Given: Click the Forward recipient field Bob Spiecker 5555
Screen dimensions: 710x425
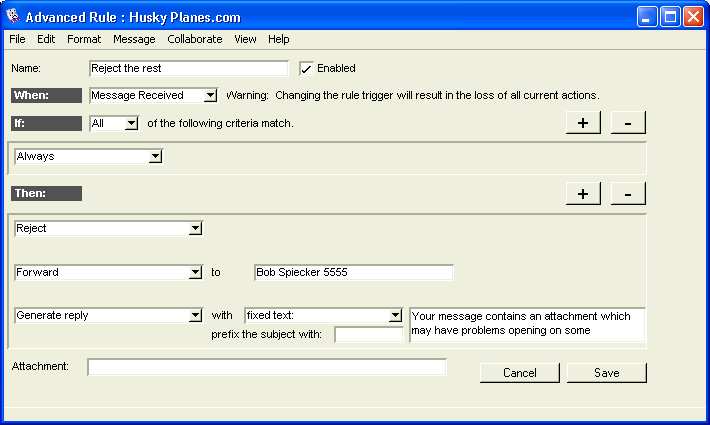Looking at the screenshot, I should point(354,272).
